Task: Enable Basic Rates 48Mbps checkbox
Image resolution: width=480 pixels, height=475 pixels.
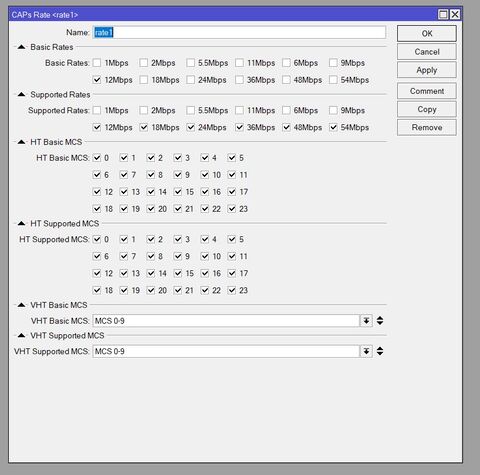Action: pyautogui.click(x=286, y=80)
